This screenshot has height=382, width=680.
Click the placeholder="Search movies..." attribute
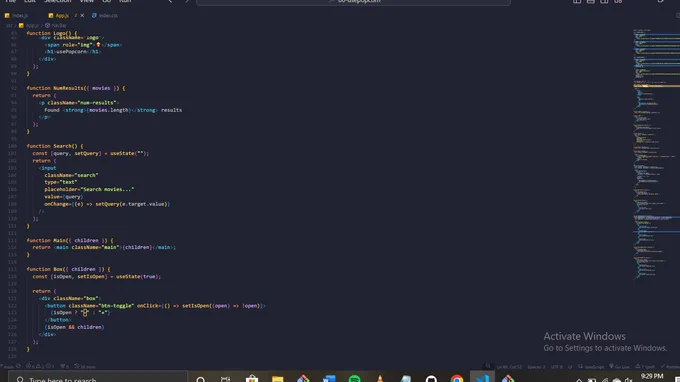(x=89, y=189)
